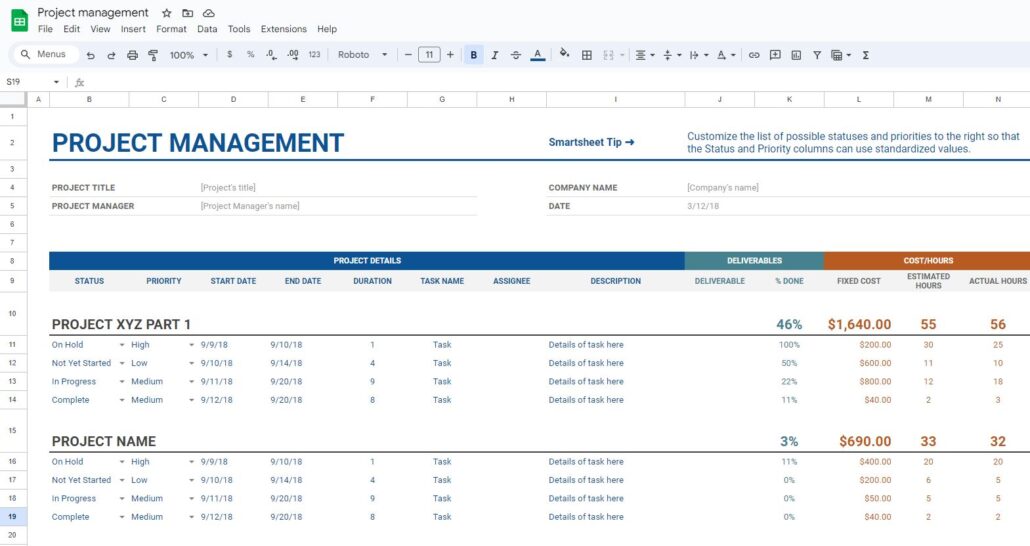The height and width of the screenshot is (546, 1030).
Task: Open the Extensions menu
Action: [283, 29]
